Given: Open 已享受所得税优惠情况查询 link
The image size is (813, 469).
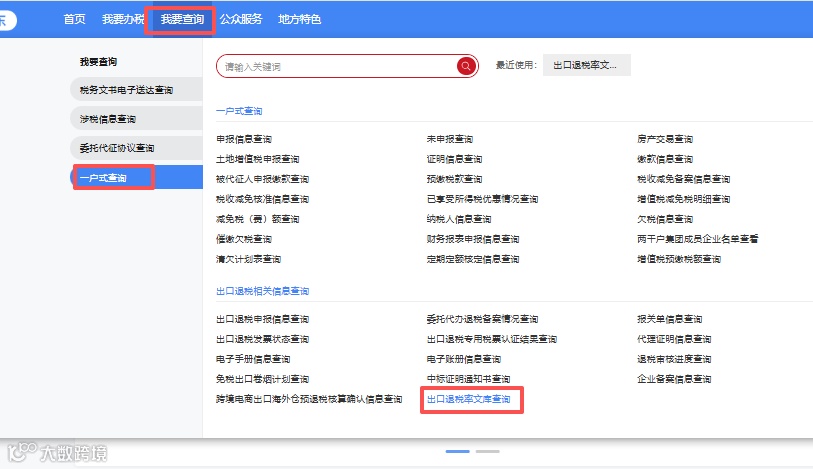Looking at the screenshot, I should pos(482,199).
